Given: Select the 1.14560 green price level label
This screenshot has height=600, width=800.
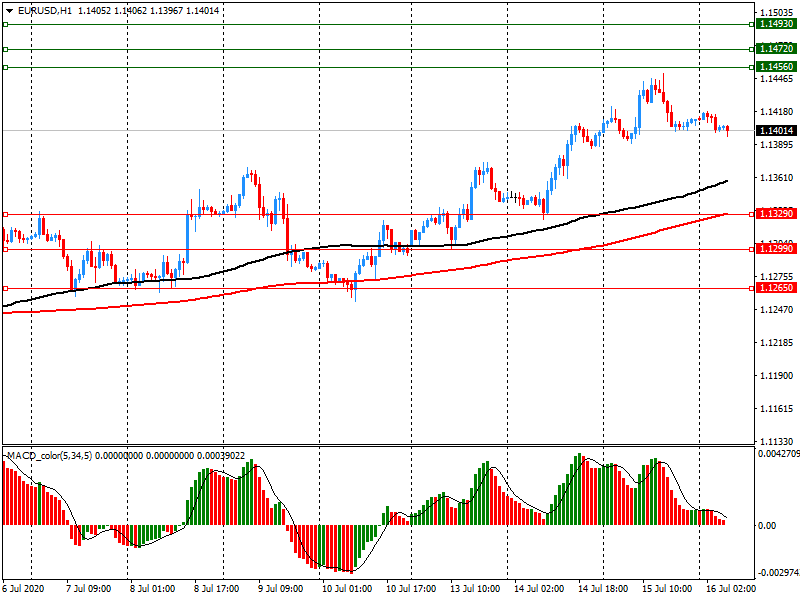Looking at the screenshot, I should [777, 67].
